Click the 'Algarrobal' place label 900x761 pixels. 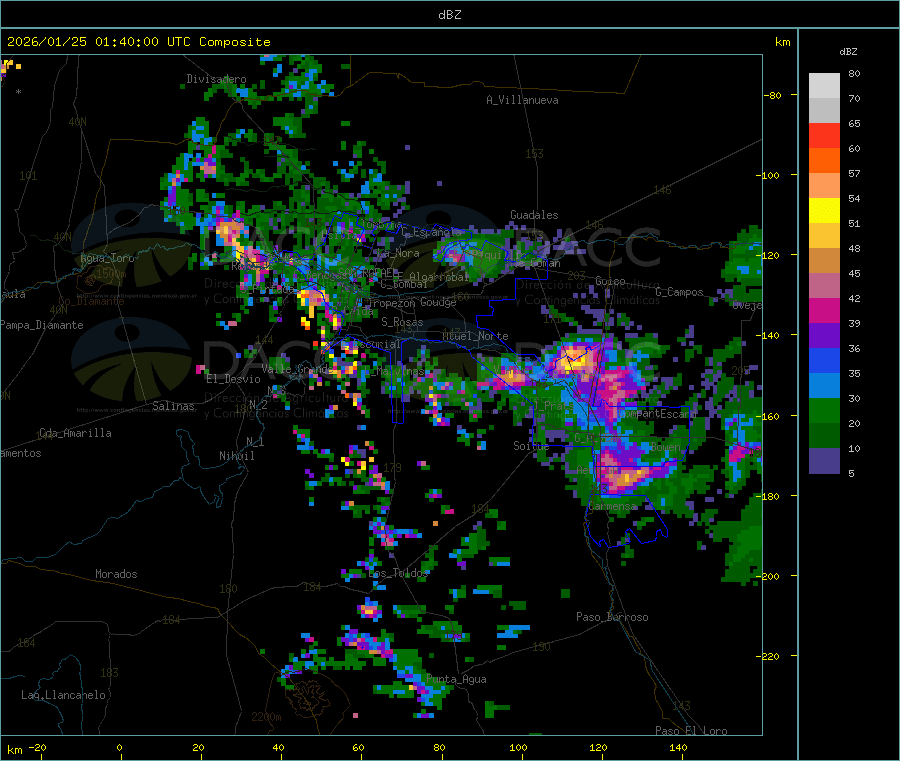[439, 277]
